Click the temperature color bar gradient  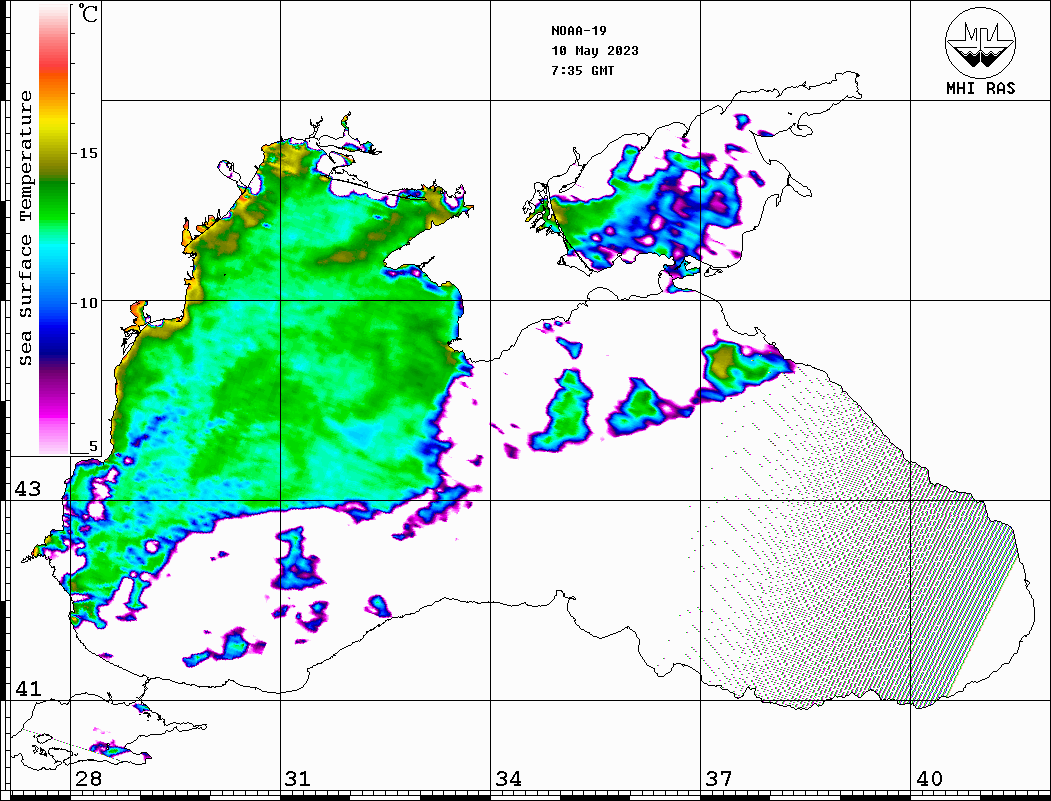pyautogui.click(x=54, y=230)
